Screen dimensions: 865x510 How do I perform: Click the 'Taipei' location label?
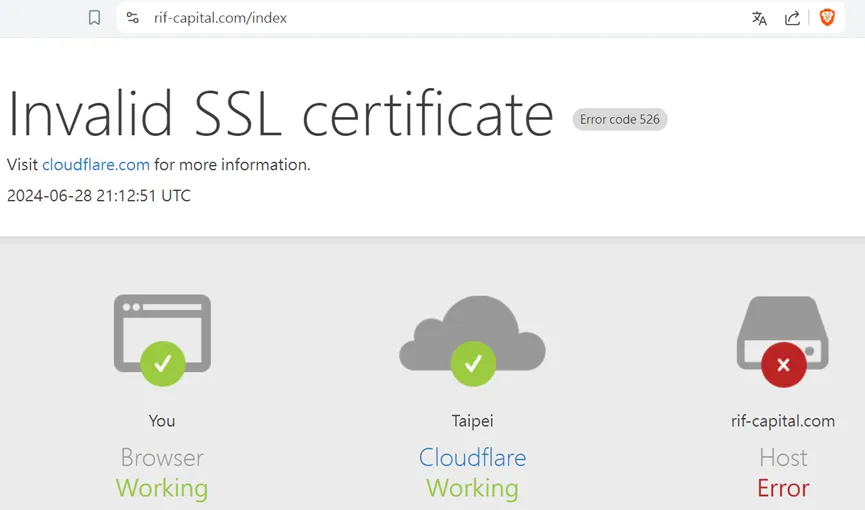click(472, 421)
